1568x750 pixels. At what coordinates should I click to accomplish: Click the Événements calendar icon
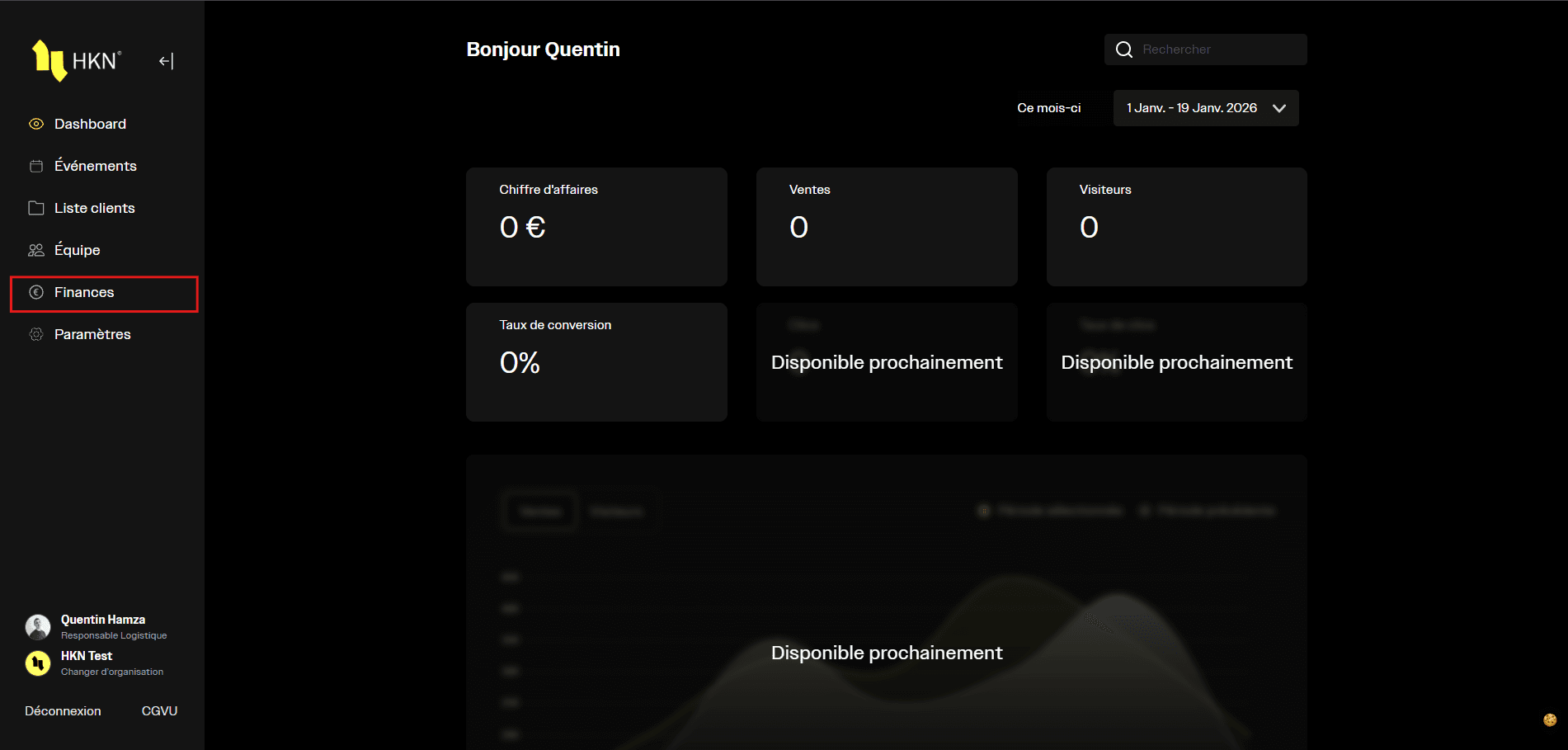click(x=36, y=166)
